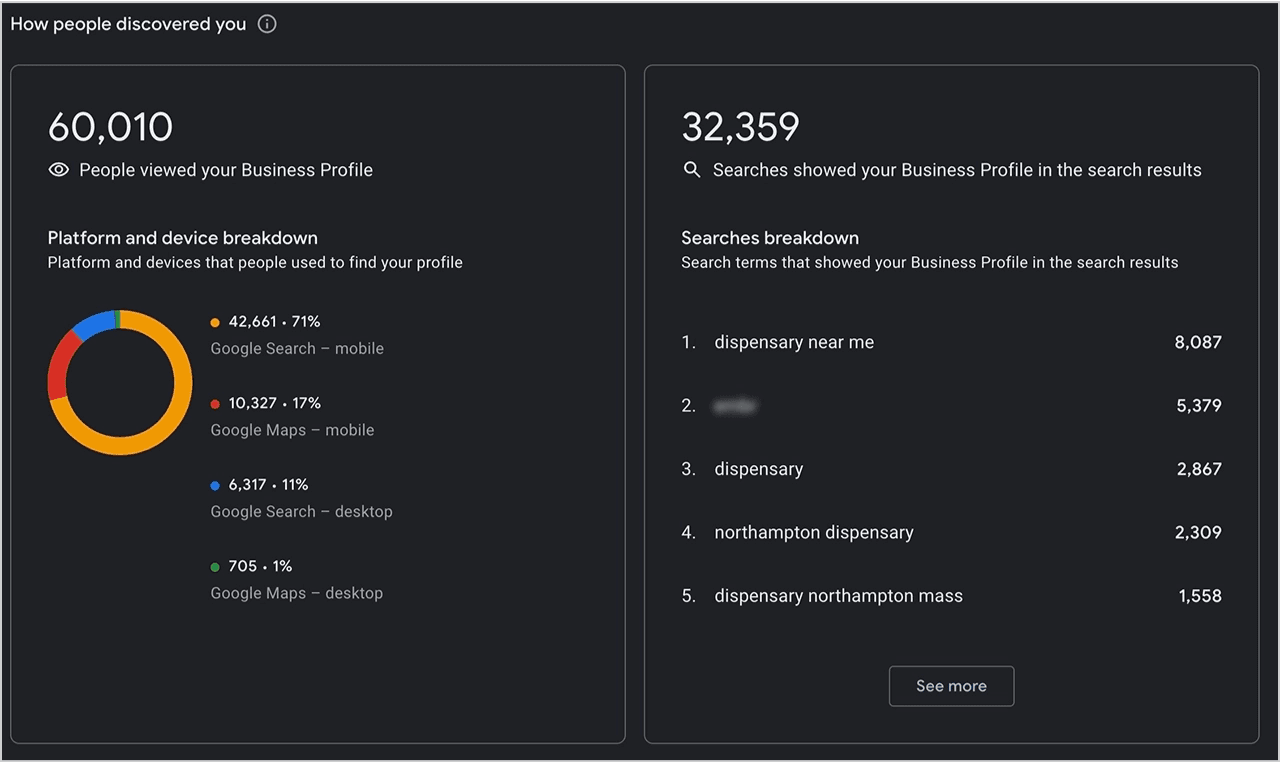Click the orange Google Search mobile dot
The width and height of the screenshot is (1280, 762).
[x=215, y=322]
